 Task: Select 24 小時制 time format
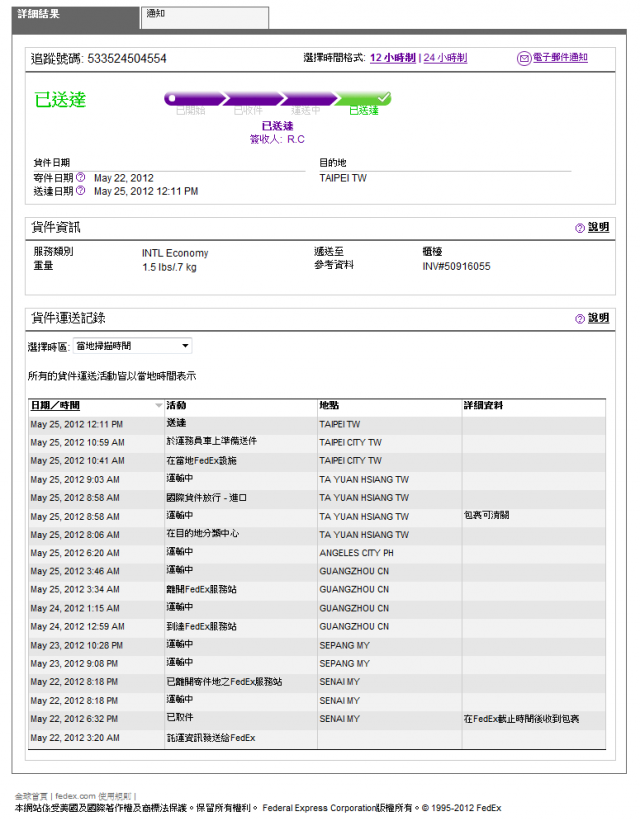pyautogui.click(x=445, y=58)
